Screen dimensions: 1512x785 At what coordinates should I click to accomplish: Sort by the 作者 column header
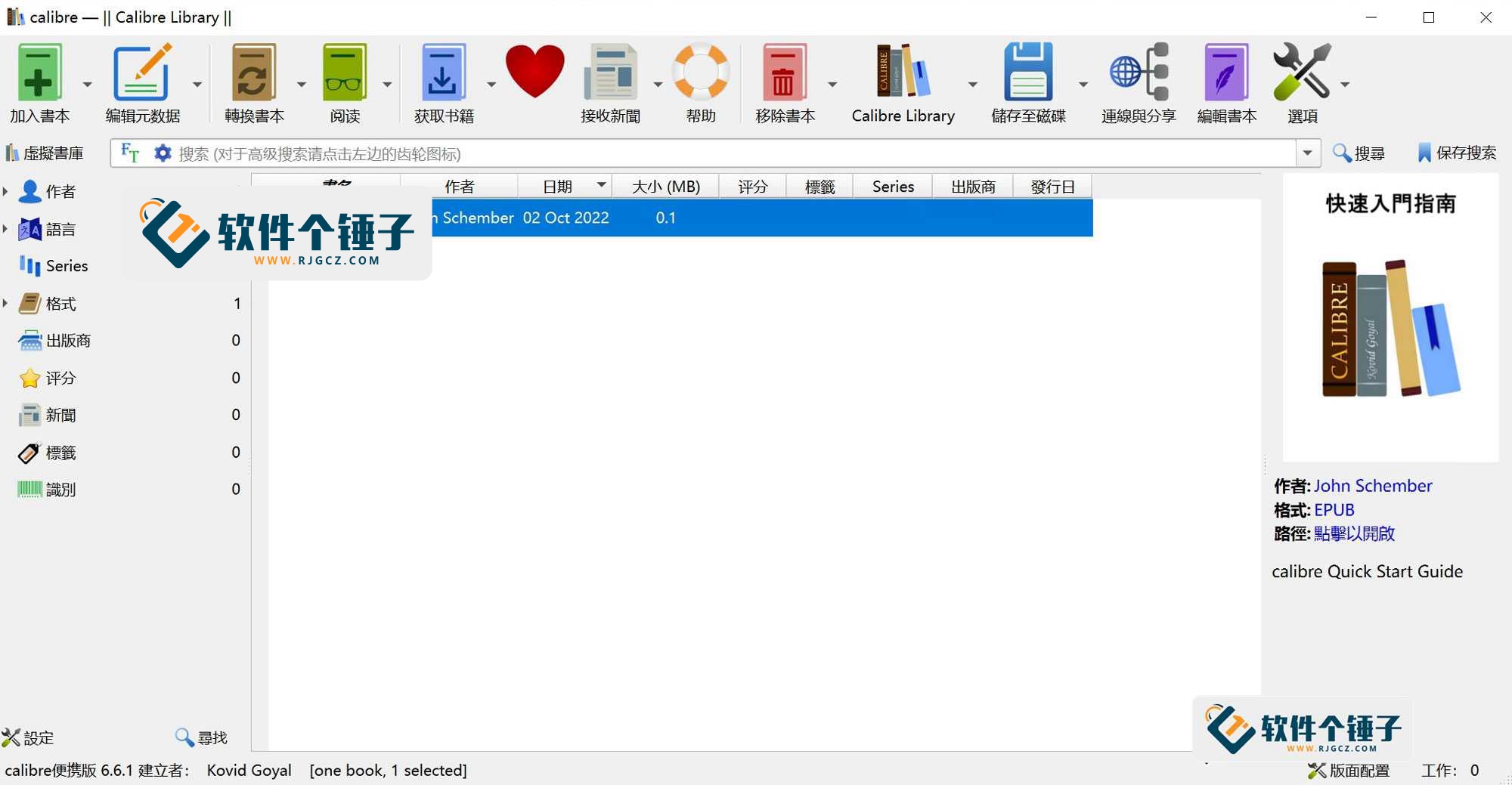coord(459,187)
